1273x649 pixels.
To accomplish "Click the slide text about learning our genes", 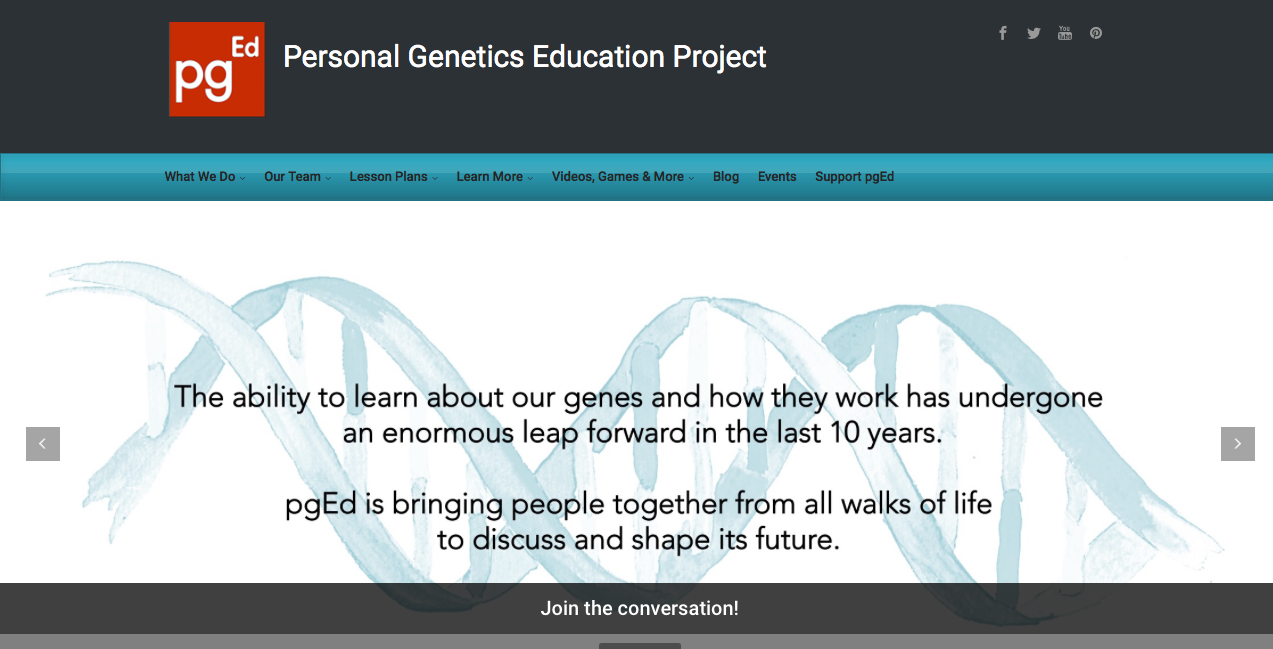I will tap(638, 415).
